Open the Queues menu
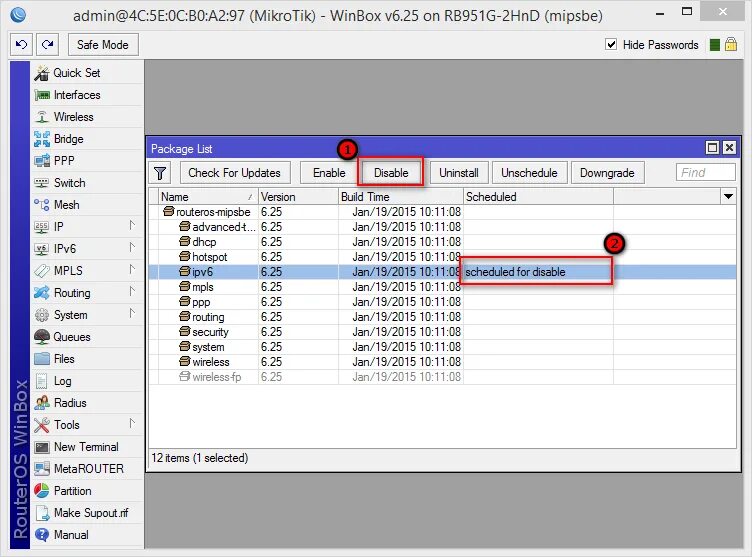 [x=88, y=337]
